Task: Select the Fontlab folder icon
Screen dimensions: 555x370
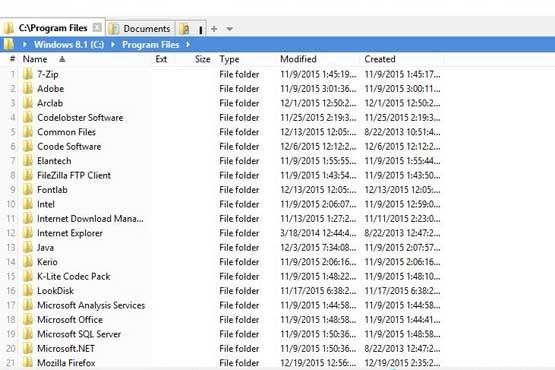Action: pyautogui.click(x=28, y=190)
